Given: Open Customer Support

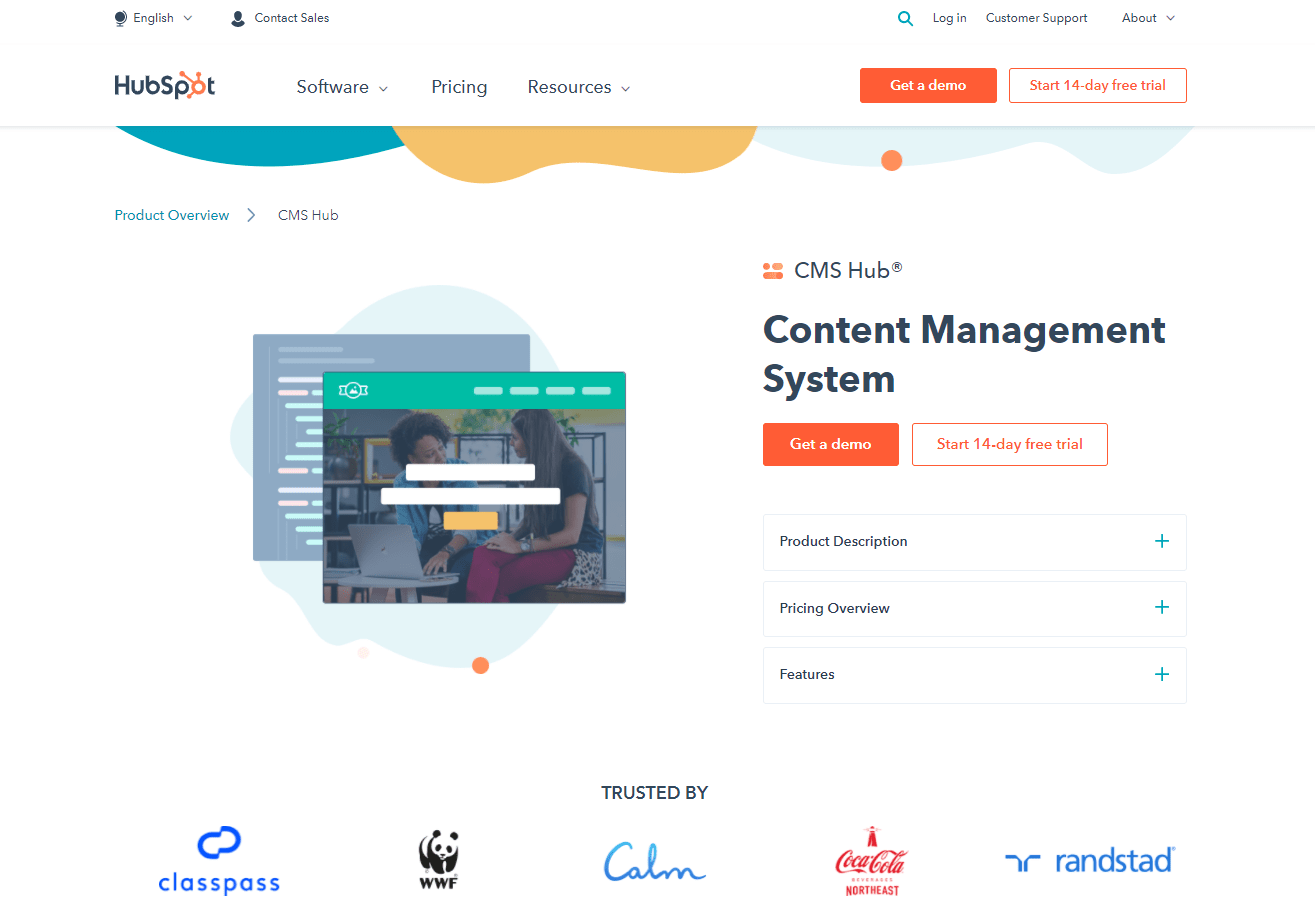Looking at the screenshot, I should [x=1036, y=18].
